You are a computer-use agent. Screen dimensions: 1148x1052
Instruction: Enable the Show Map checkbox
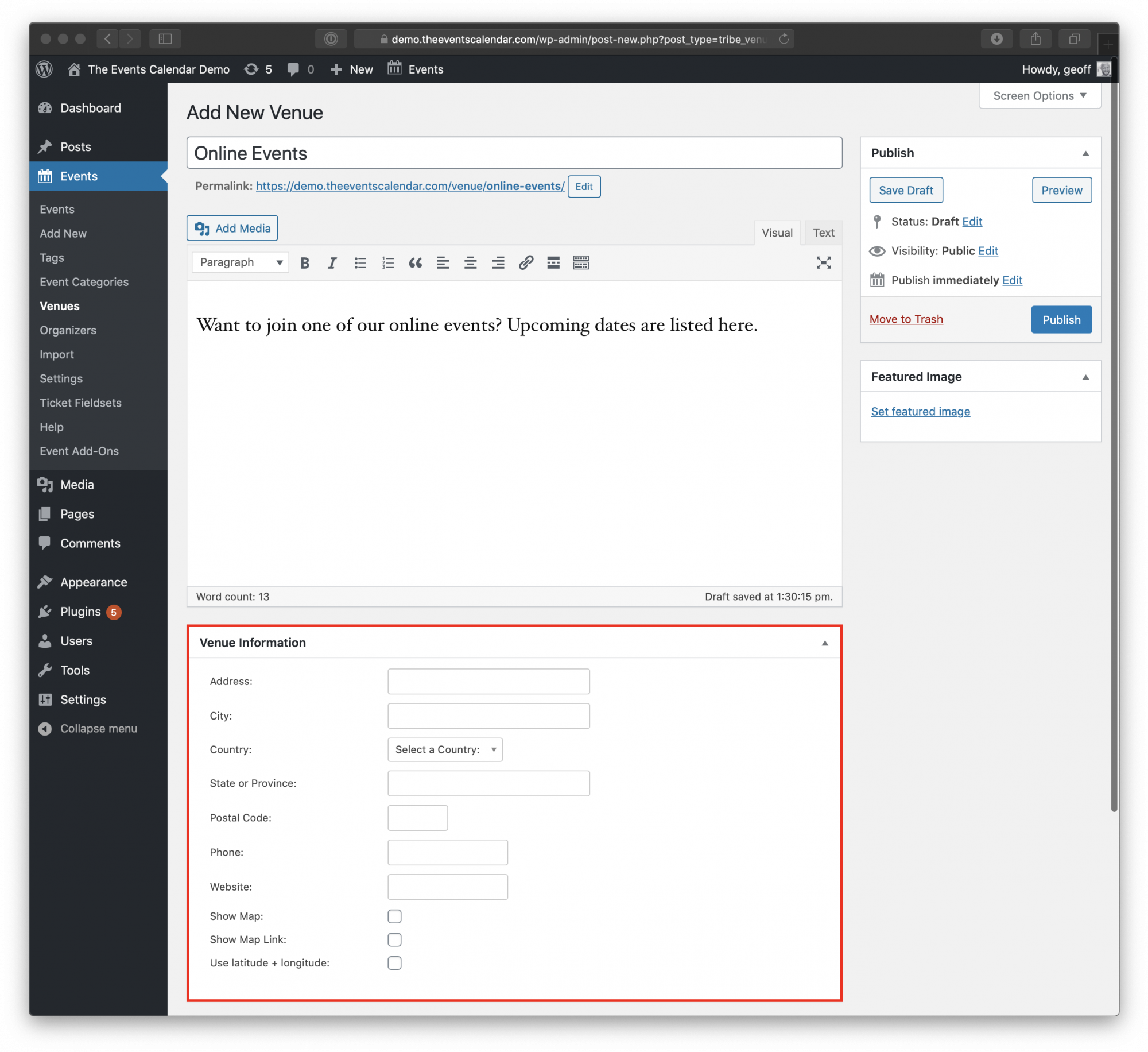pyautogui.click(x=394, y=916)
